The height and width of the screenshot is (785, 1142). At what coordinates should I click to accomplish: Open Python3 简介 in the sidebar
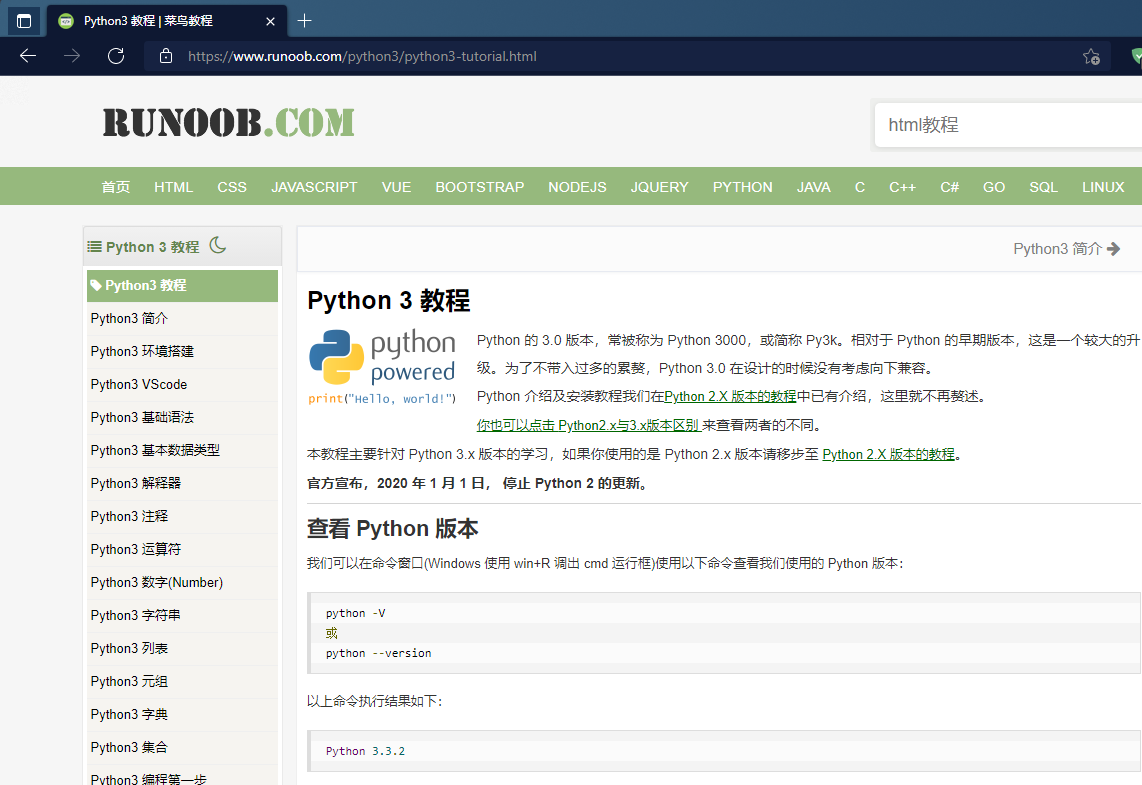pos(182,318)
